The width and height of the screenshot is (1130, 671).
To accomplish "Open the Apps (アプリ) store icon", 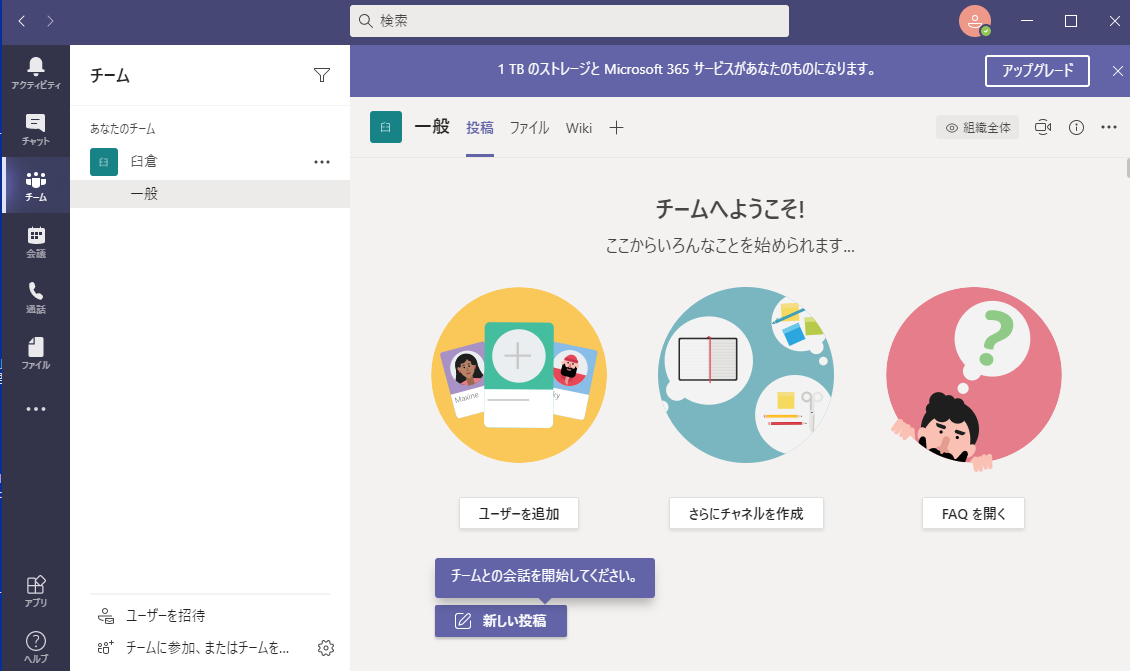I will pyautogui.click(x=36, y=590).
